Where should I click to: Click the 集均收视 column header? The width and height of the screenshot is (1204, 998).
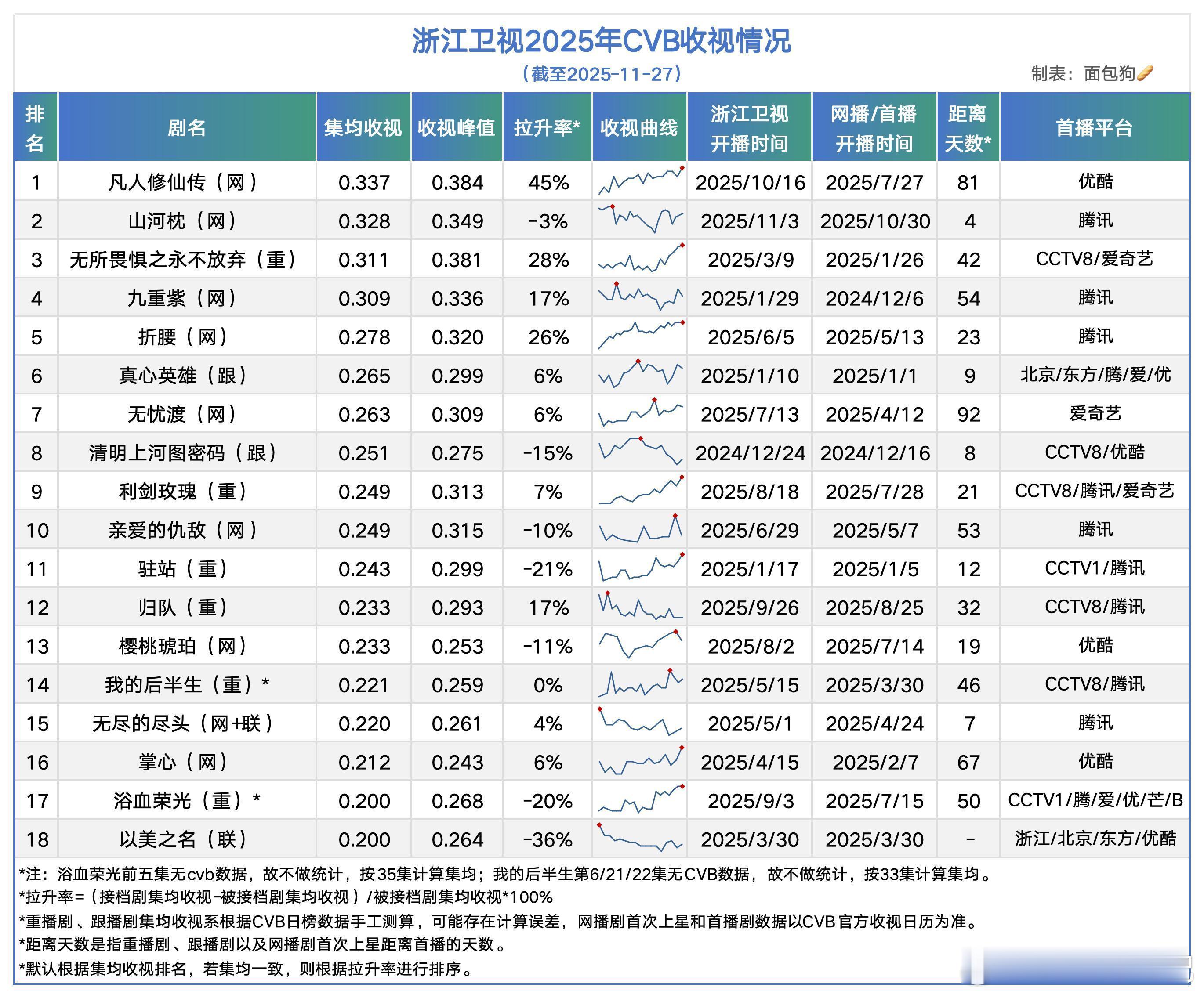pyautogui.click(x=363, y=127)
